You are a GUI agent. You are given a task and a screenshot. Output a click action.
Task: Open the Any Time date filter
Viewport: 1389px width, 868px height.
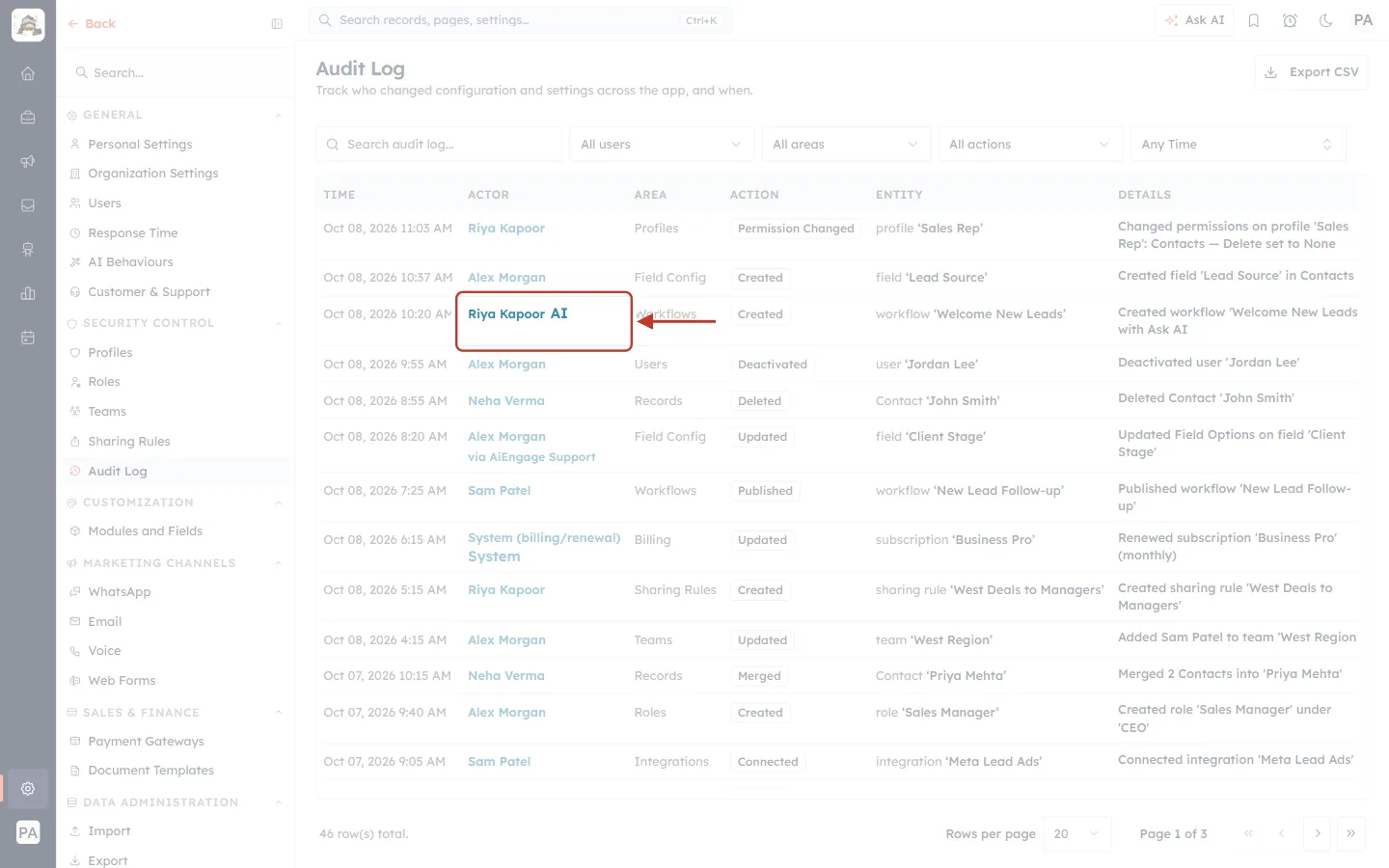coord(1238,145)
